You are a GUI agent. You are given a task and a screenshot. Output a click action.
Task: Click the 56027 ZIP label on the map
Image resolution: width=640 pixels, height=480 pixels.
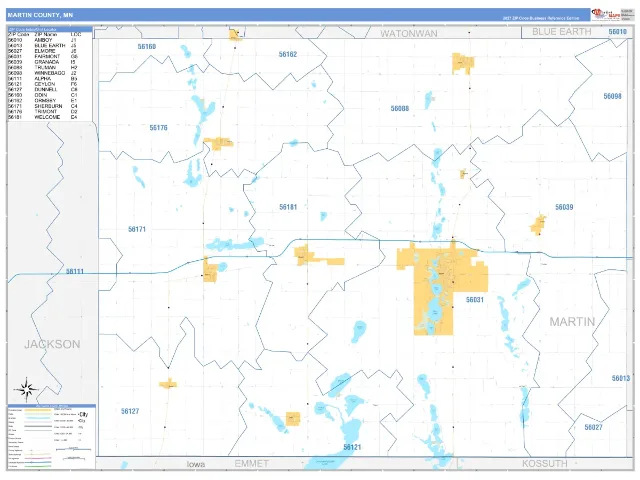tap(593, 427)
